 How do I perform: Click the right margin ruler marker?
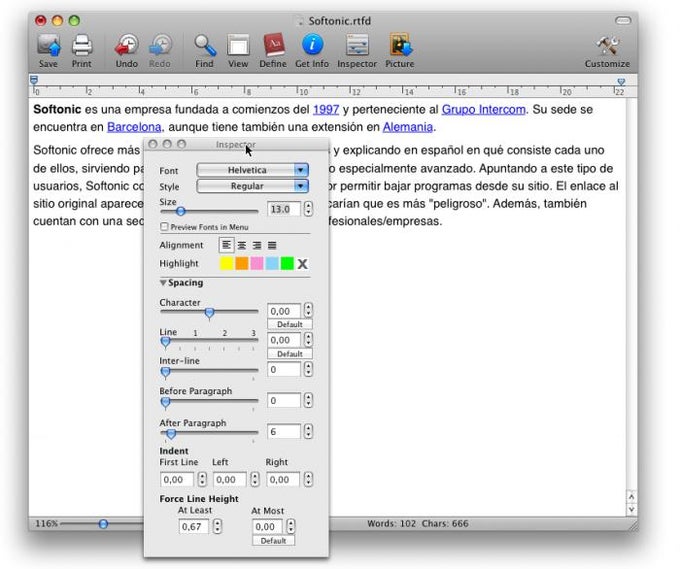(x=621, y=81)
